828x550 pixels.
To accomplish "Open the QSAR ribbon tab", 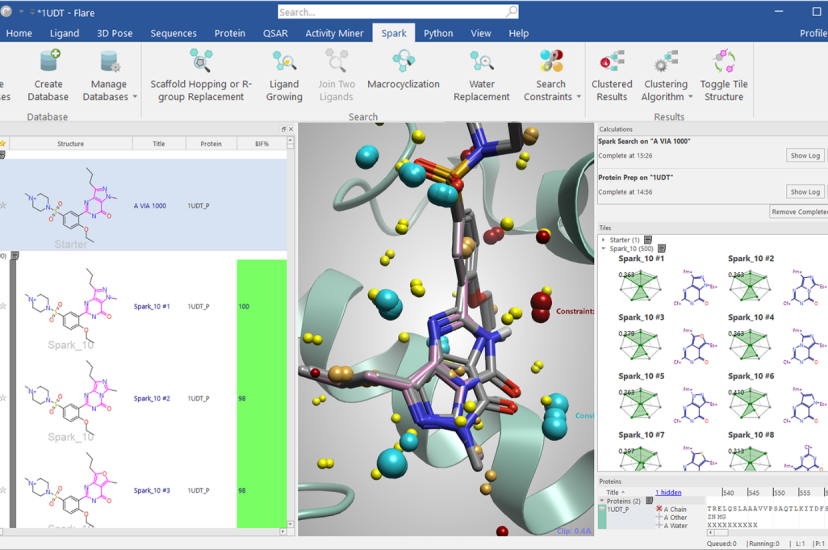I will pos(276,33).
